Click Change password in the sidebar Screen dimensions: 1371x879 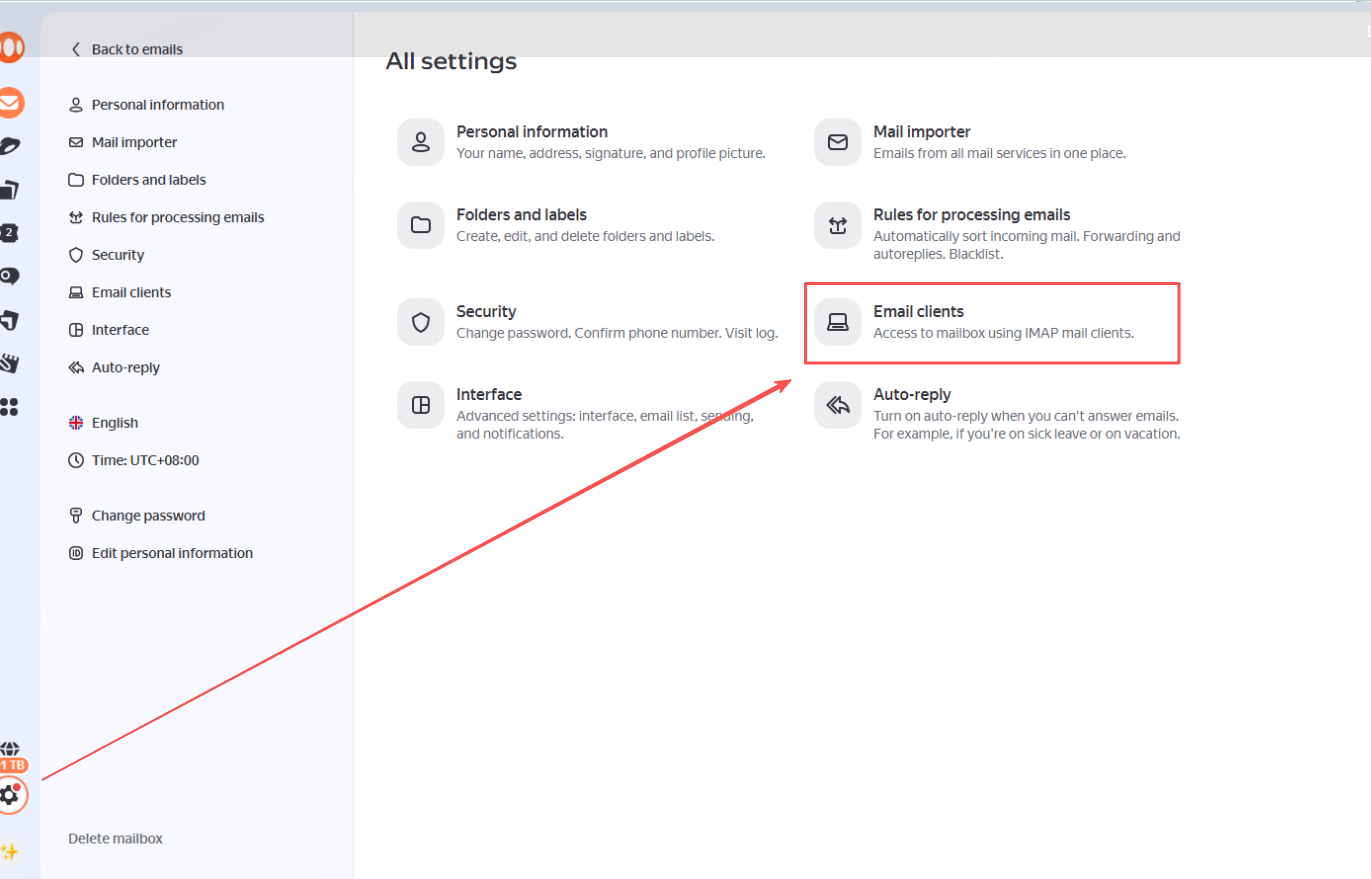pos(137,516)
